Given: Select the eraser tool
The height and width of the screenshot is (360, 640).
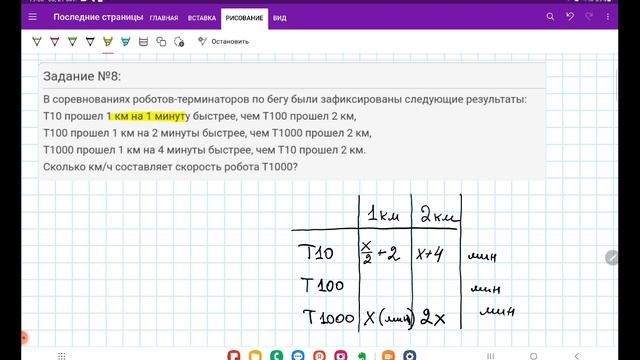Looking at the screenshot, I should point(143,42).
